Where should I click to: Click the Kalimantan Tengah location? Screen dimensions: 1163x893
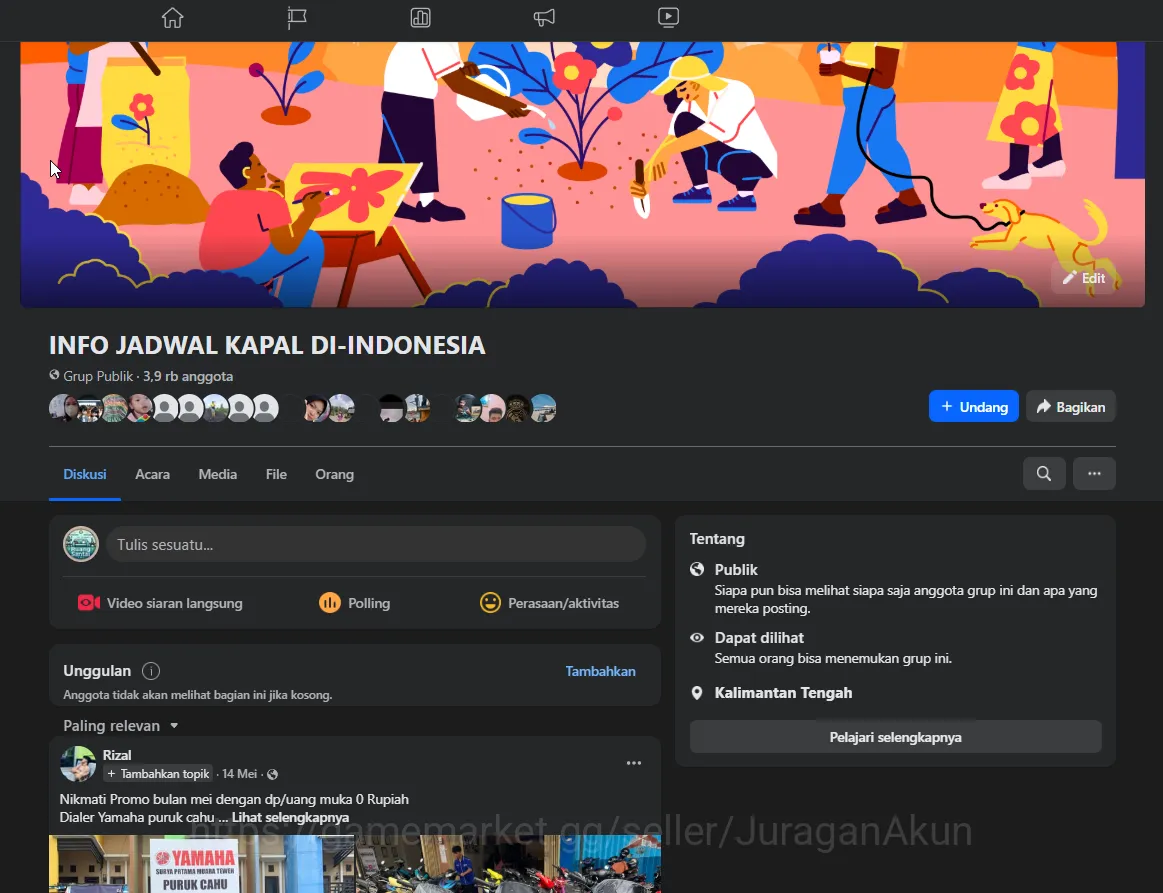click(x=783, y=693)
